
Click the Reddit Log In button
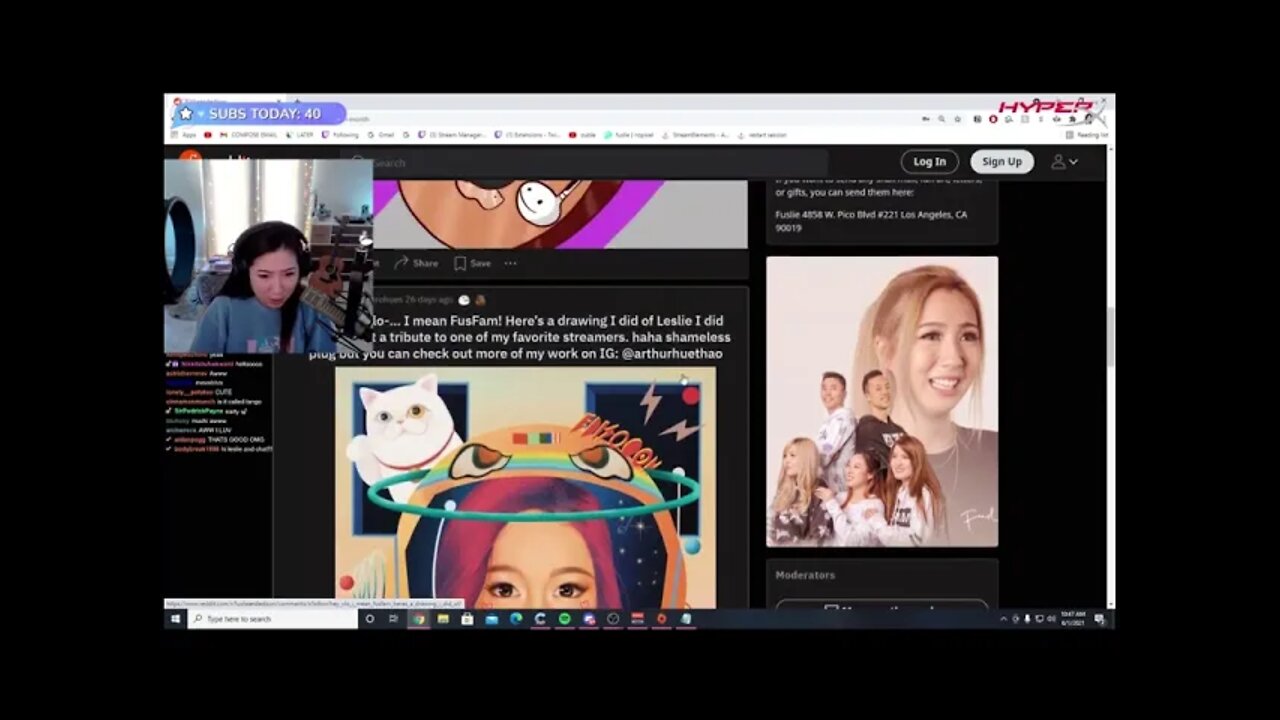click(x=929, y=162)
